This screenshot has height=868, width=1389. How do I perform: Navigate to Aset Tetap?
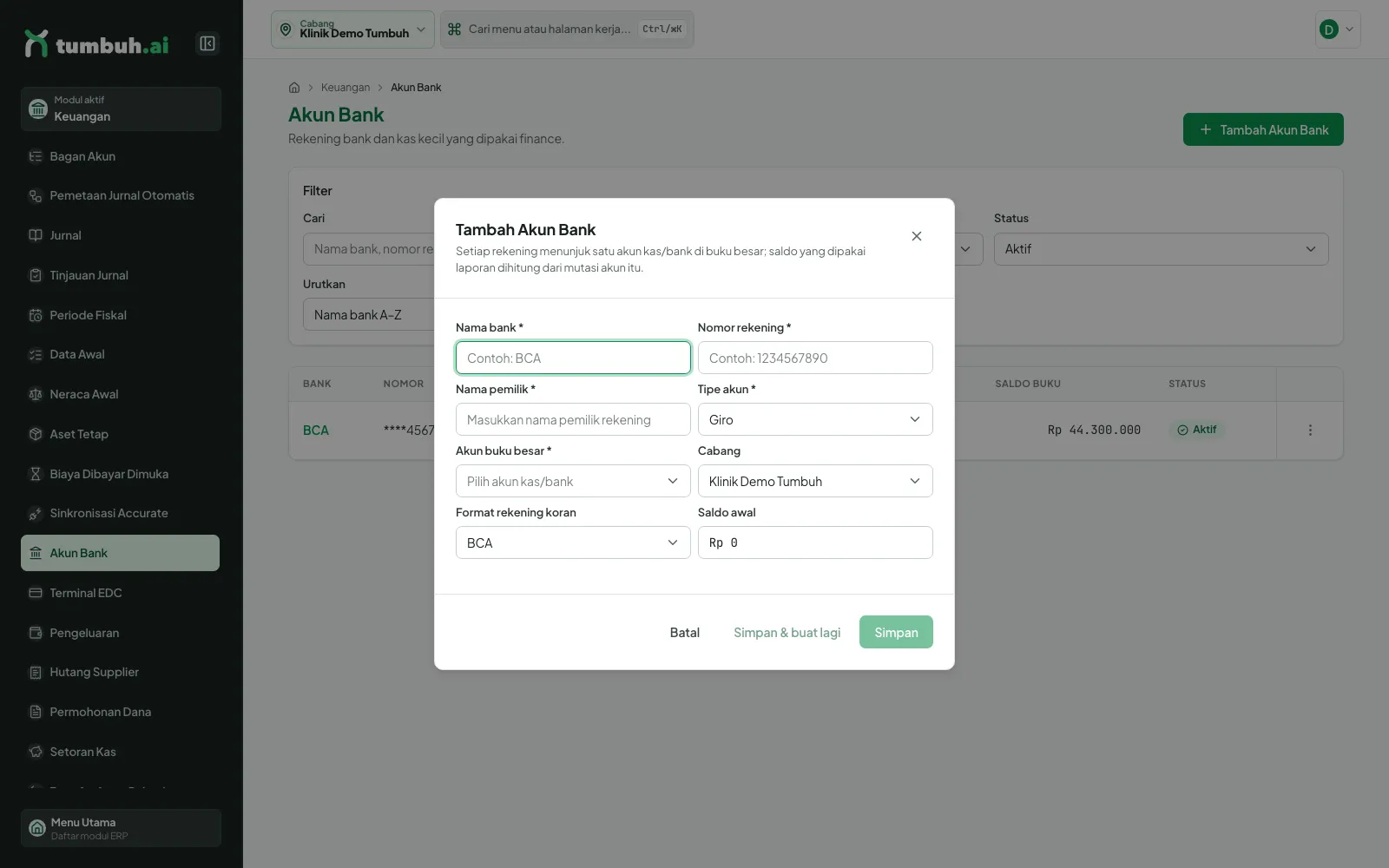(121, 434)
